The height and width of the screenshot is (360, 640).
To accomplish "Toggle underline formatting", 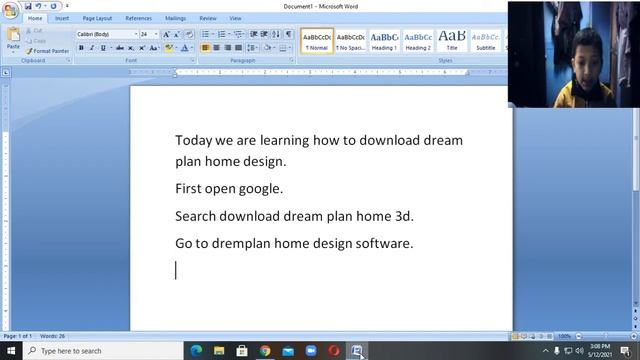I will pyautogui.click(x=103, y=48).
